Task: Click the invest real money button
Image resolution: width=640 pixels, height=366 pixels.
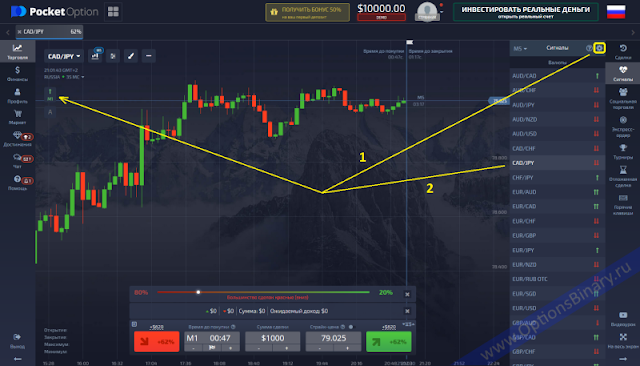Action: click(x=526, y=12)
